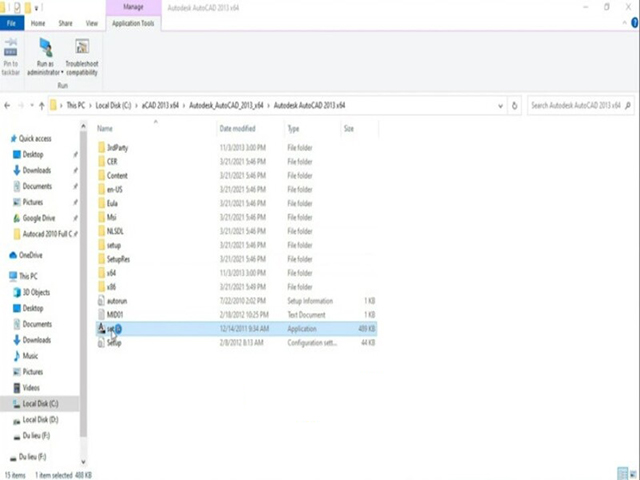Click 12/14/2011 9:34 AM date cell

(244, 329)
